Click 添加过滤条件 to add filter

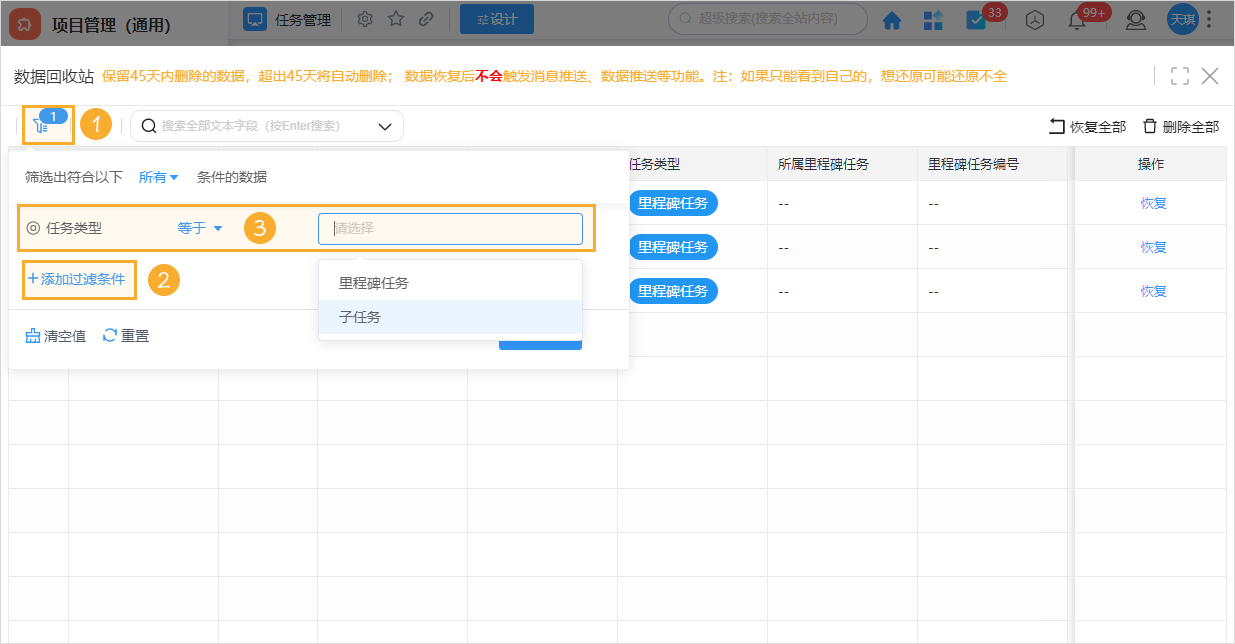click(x=77, y=279)
